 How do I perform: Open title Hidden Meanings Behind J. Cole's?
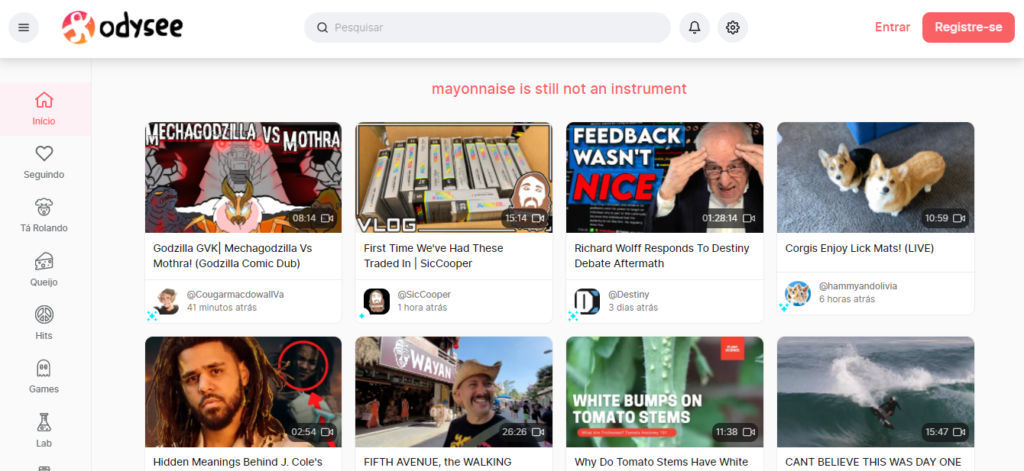coord(238,462)
